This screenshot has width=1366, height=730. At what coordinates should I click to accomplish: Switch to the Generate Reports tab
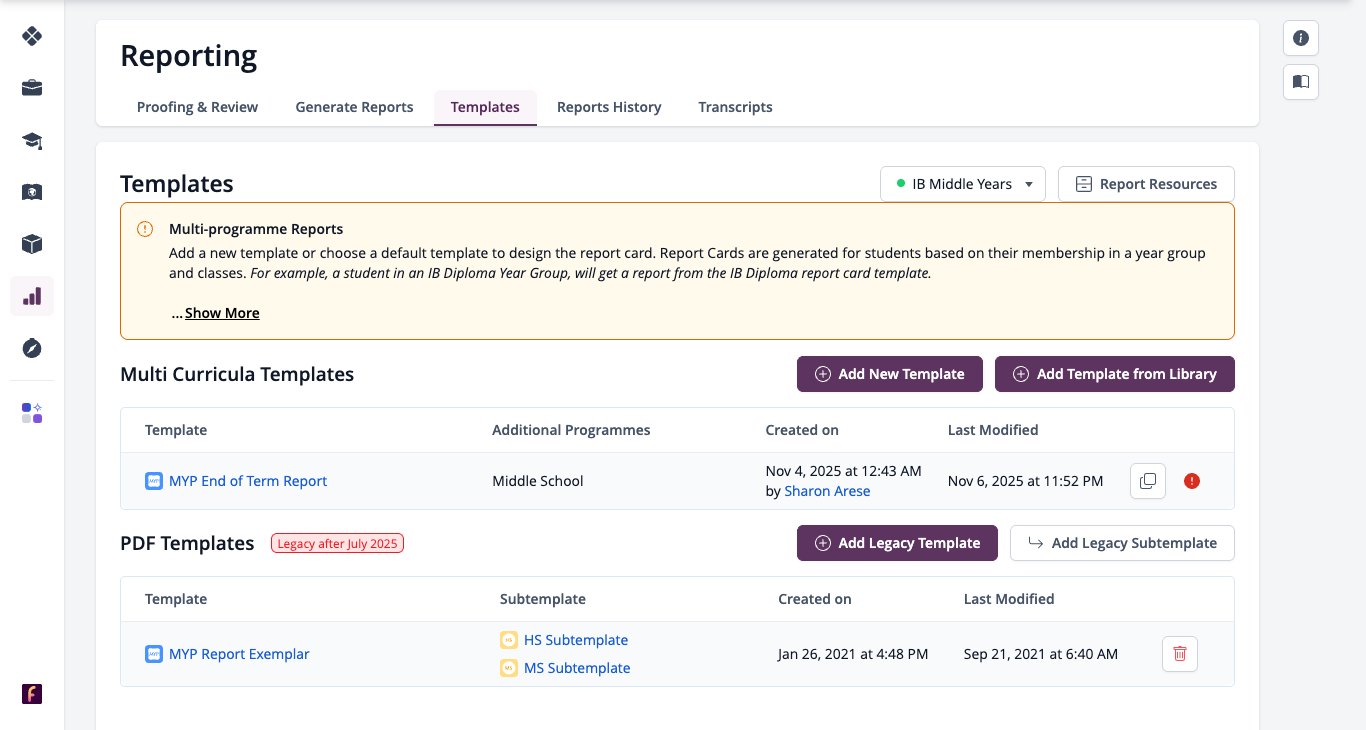coord(354,107)
